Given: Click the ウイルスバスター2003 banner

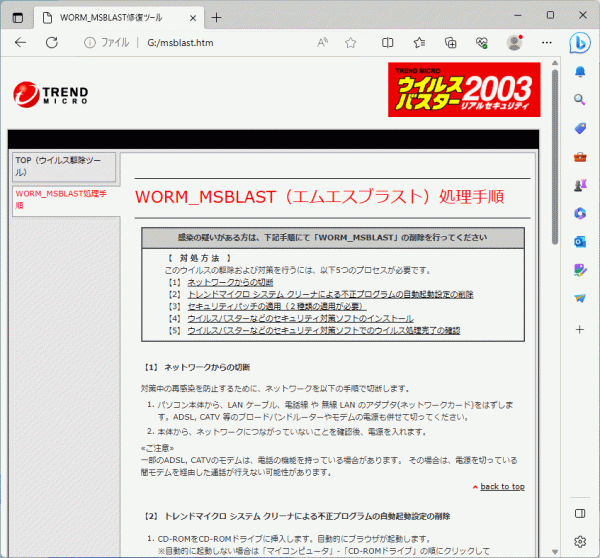Looking at the screenshot, I should click(x=464, y=90).
